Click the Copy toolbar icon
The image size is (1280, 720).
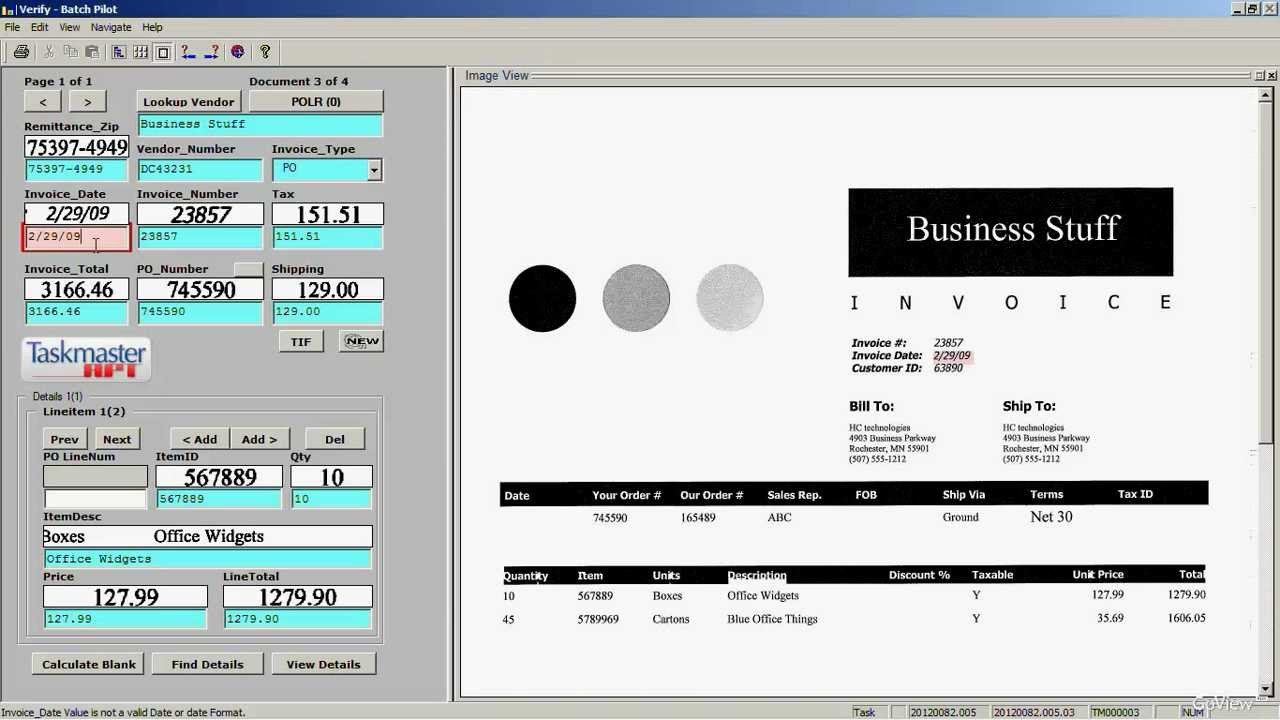pos(70,52)
